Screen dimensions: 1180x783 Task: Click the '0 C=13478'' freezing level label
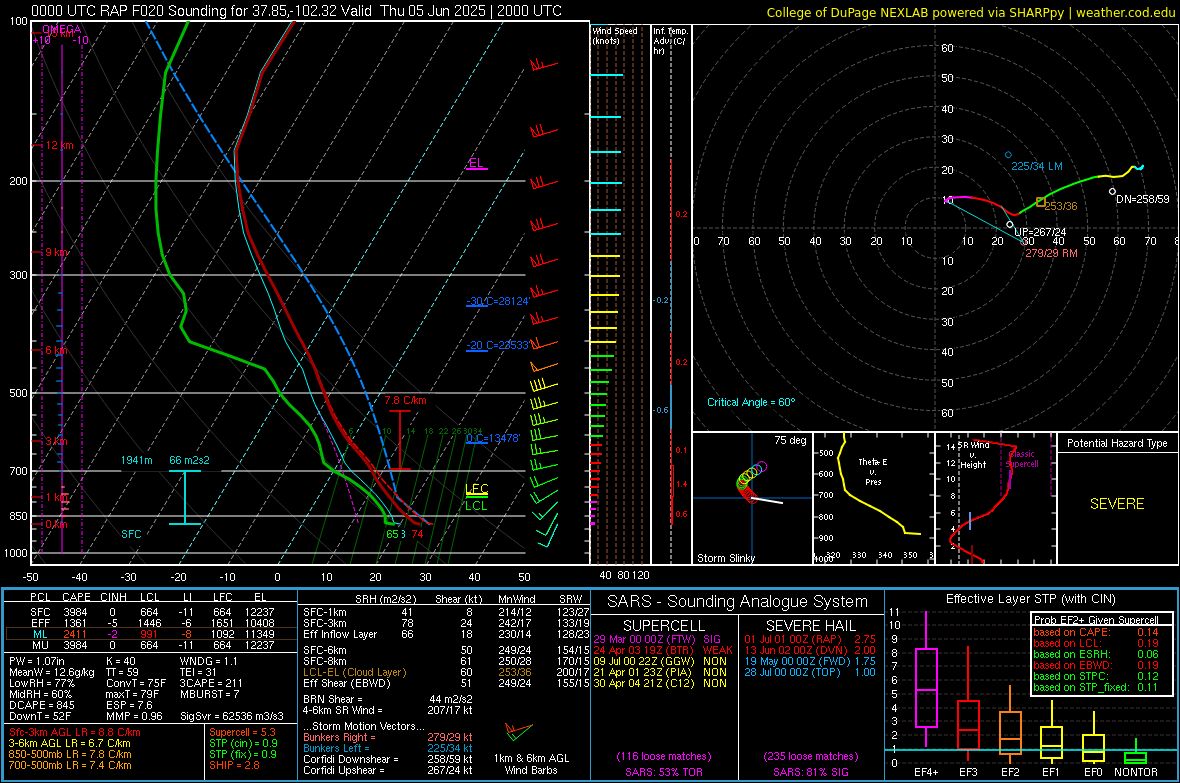[493, 438]
